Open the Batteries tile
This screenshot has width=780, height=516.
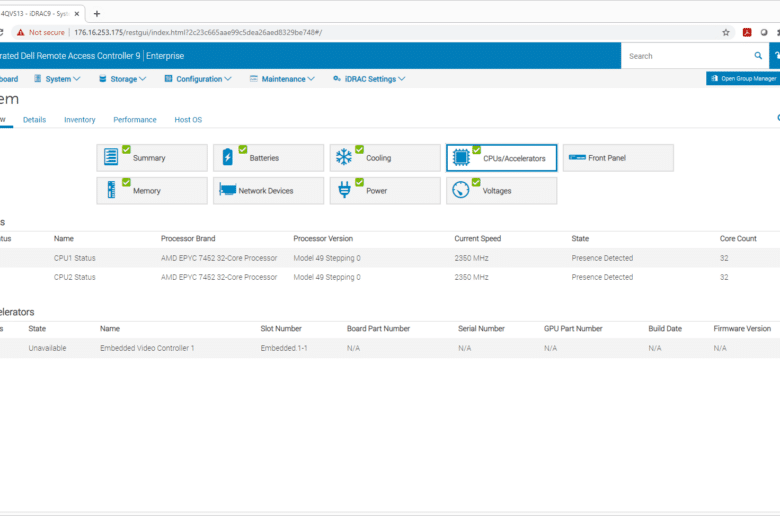269,158
